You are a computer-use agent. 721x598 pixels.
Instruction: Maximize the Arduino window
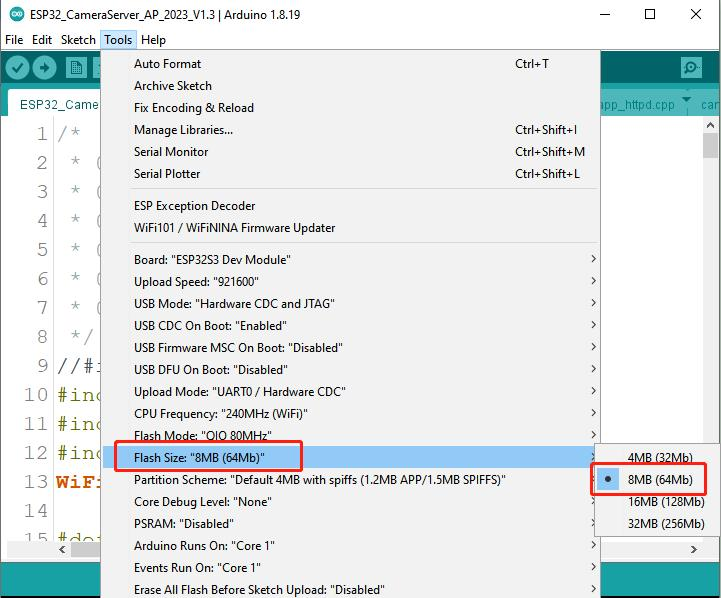click(650, 14)
